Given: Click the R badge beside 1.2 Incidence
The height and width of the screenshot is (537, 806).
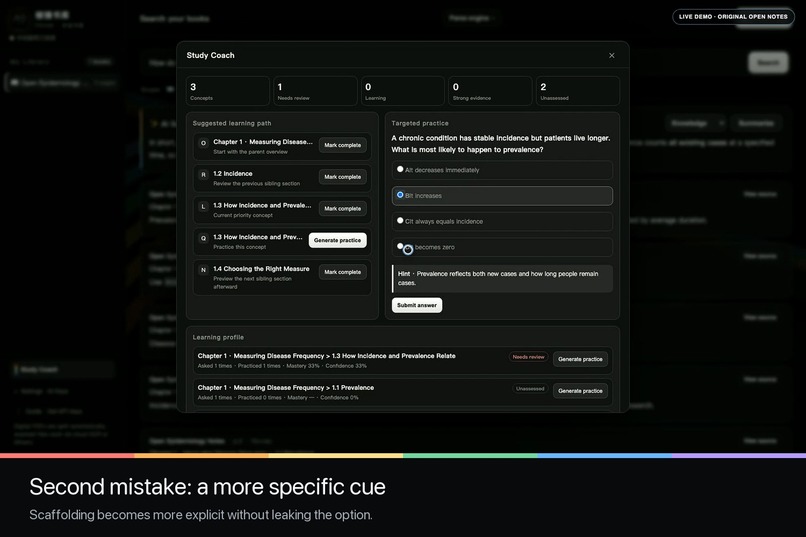Looking at the screenshot, I should pyautogui.click(x=203, y=175).
